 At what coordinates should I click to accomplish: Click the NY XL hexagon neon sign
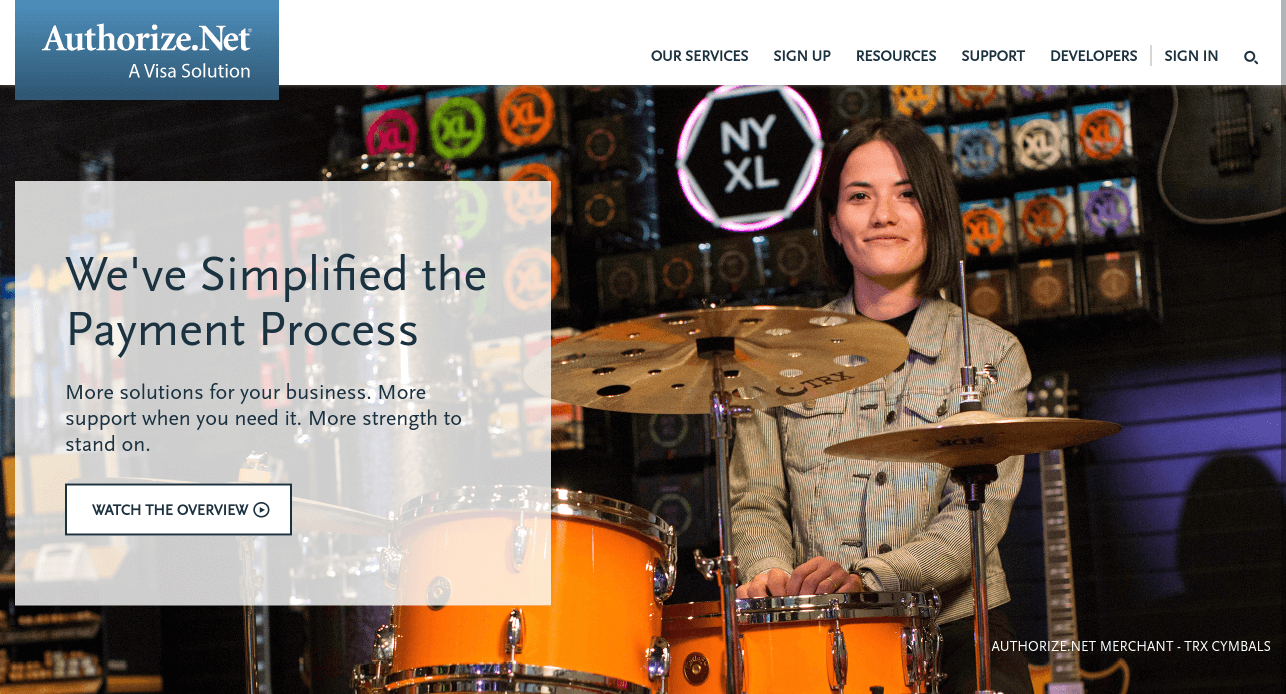750,155
